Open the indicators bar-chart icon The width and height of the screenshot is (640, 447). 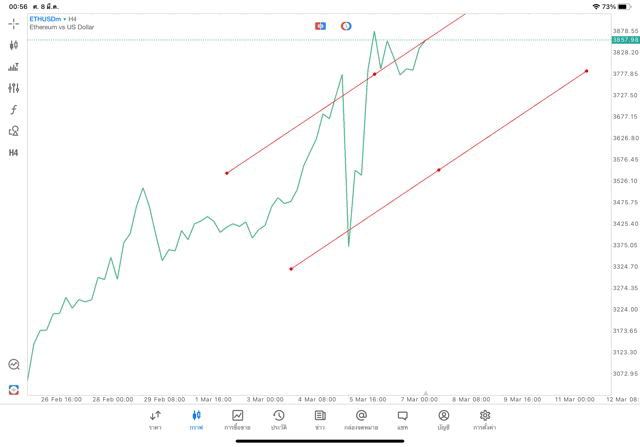14,67
